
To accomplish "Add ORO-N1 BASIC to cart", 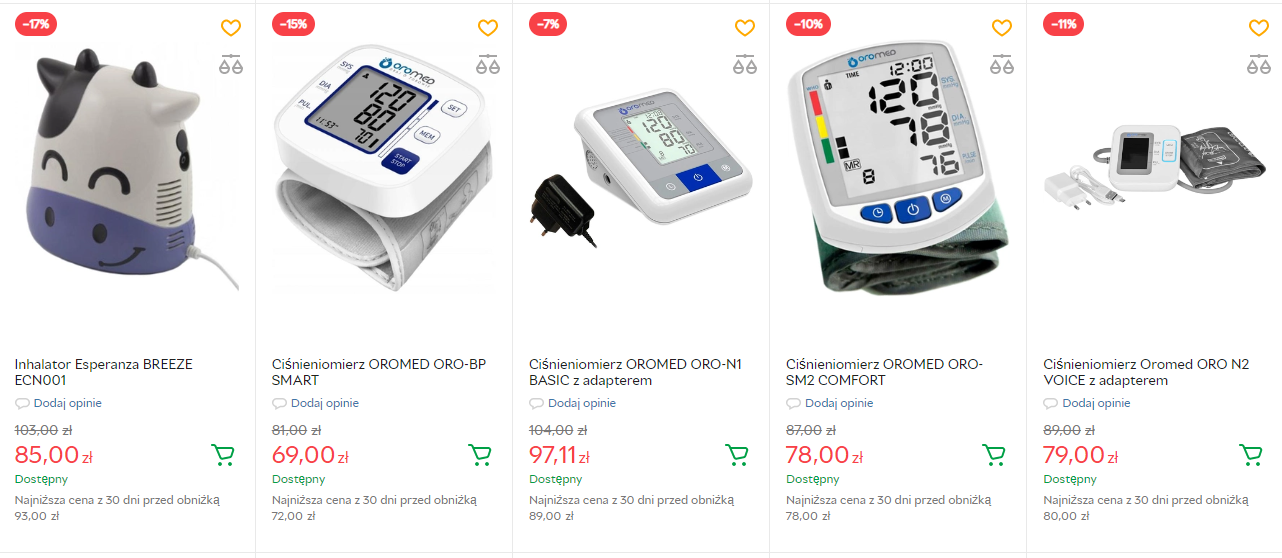I will (x=737, y=455).
